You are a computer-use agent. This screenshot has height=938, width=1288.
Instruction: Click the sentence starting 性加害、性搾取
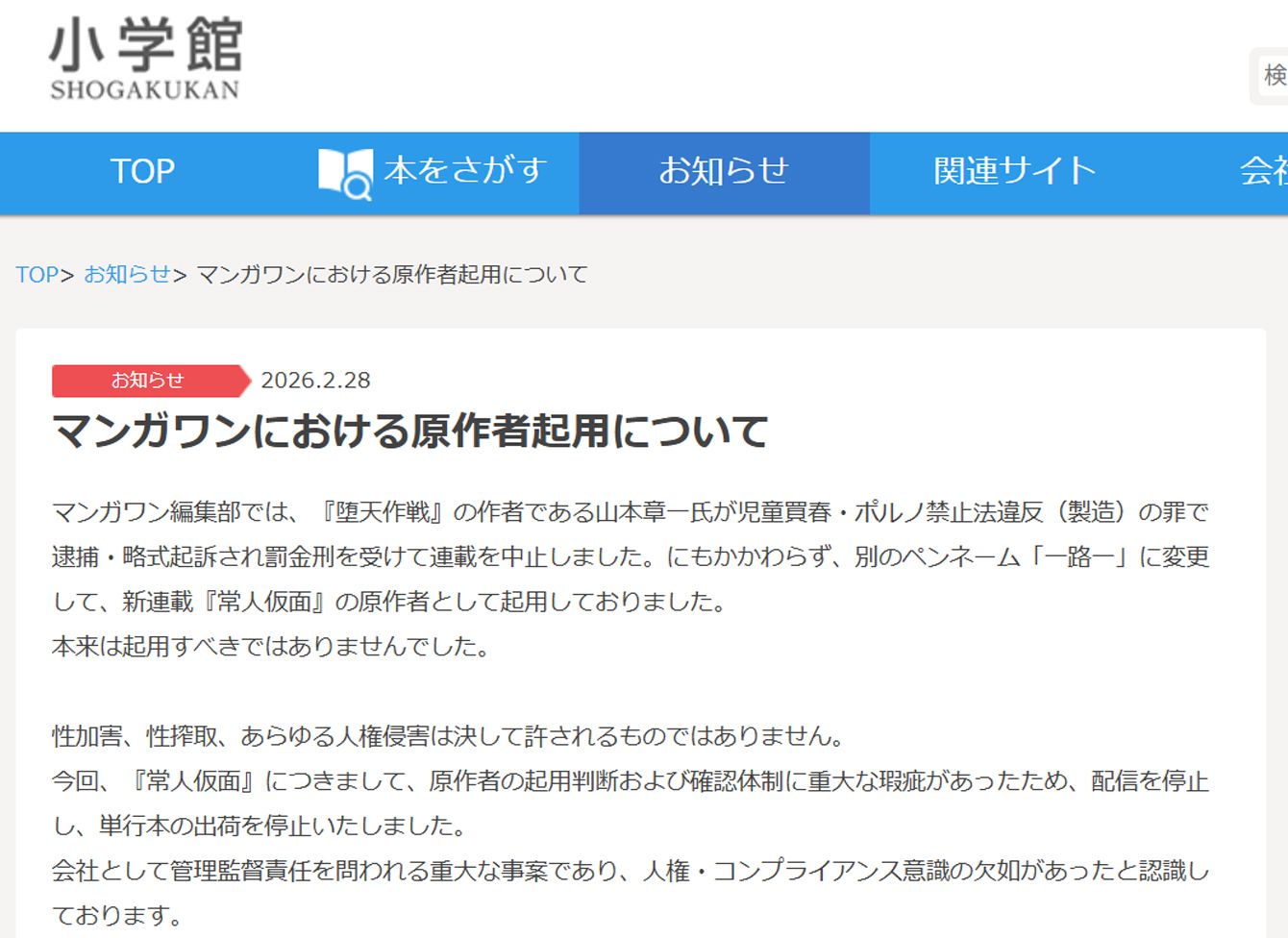click(x=449, y=736)
